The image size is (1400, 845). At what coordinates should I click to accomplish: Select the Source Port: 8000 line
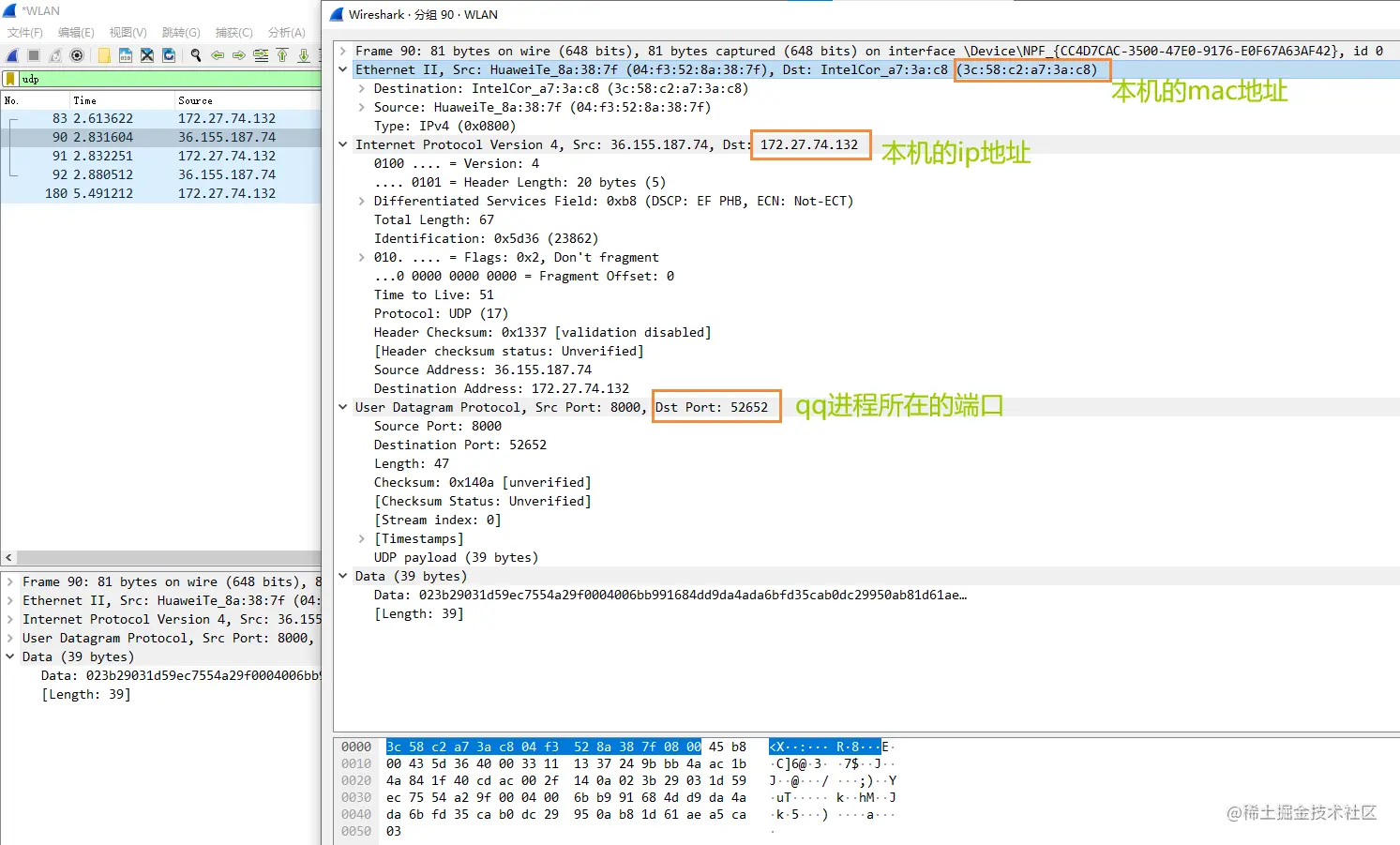pyautogui.click(x=437, y=426)
